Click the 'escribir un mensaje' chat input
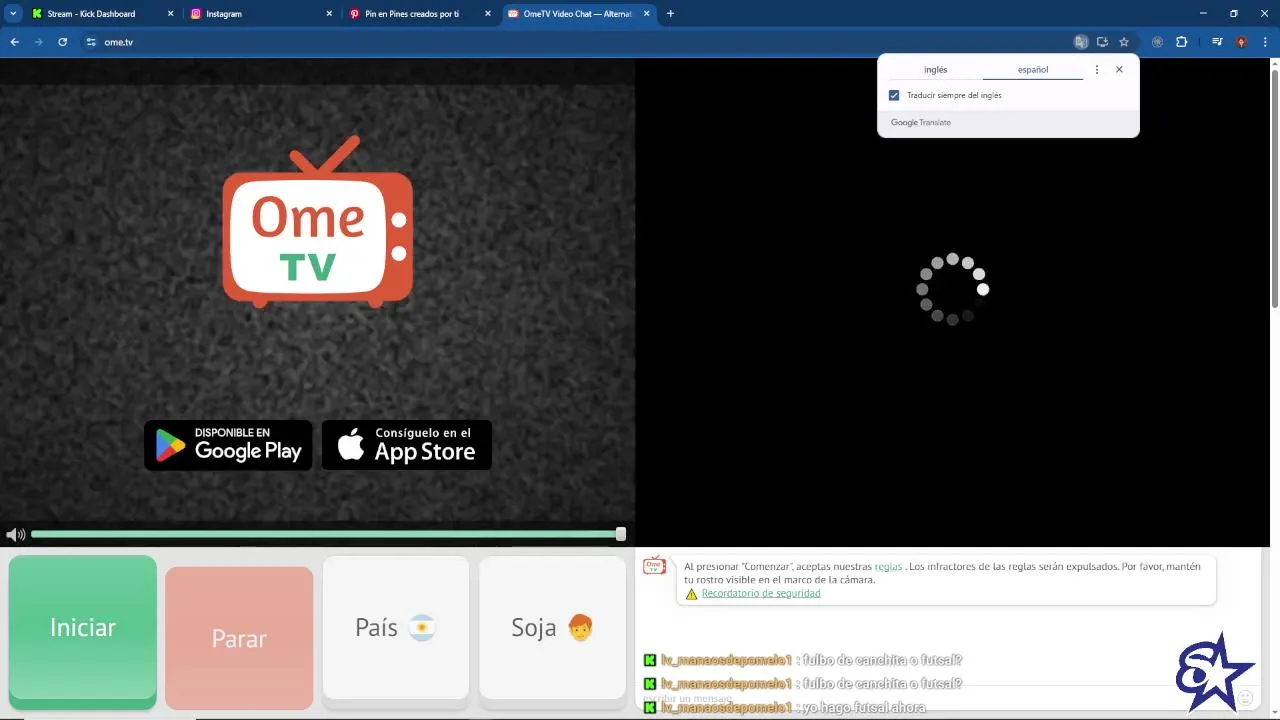1280x720 pixels. 935,697
